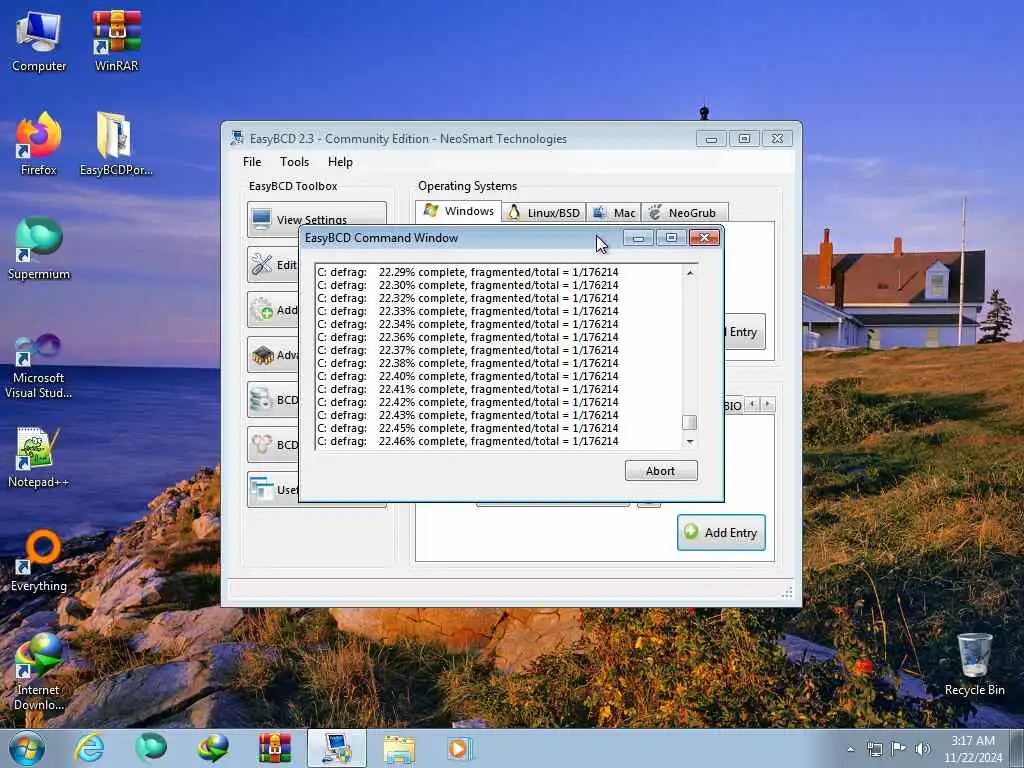Minimize the EasyBCD Command Window
Image resolution: width=1024 pixels, height=768 pixels.
coord(639,238)
